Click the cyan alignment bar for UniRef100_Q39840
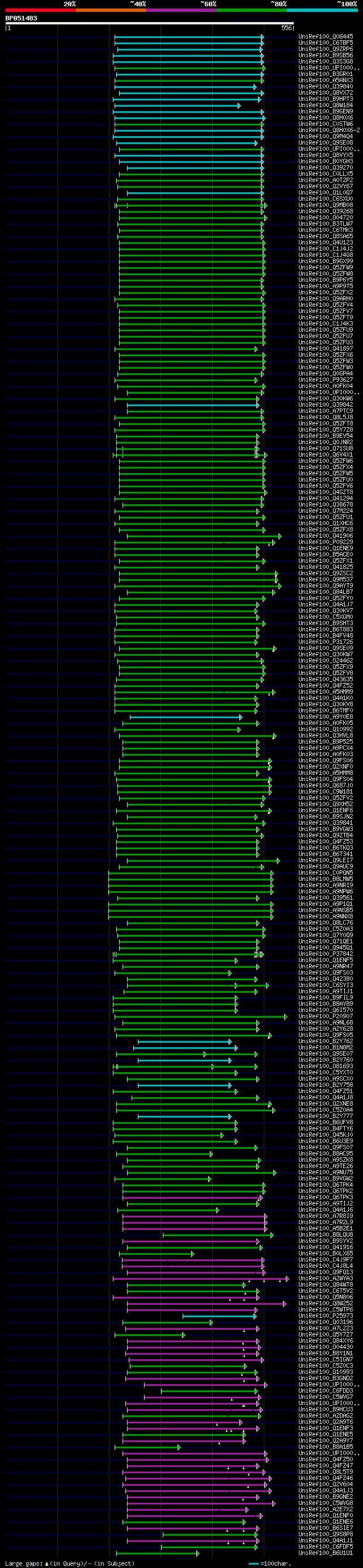363x1568 pixels. pos(186,86)
